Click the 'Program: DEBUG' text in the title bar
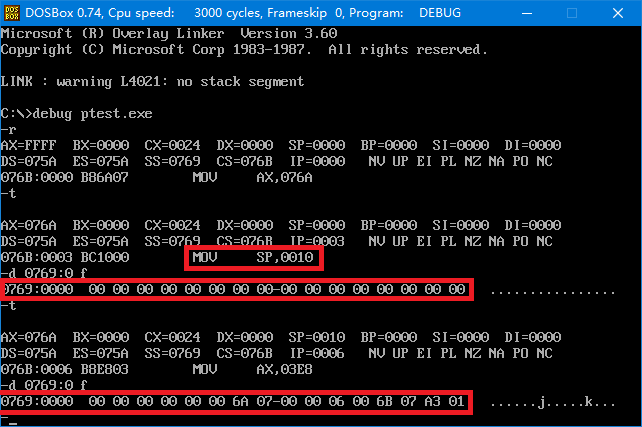 point(405,13)
